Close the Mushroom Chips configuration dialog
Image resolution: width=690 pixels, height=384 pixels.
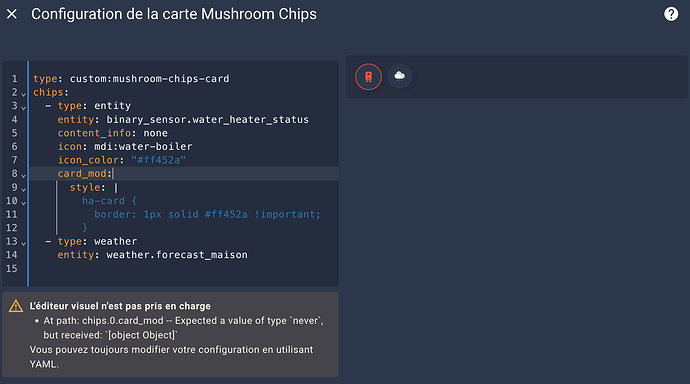click(12, 14)
